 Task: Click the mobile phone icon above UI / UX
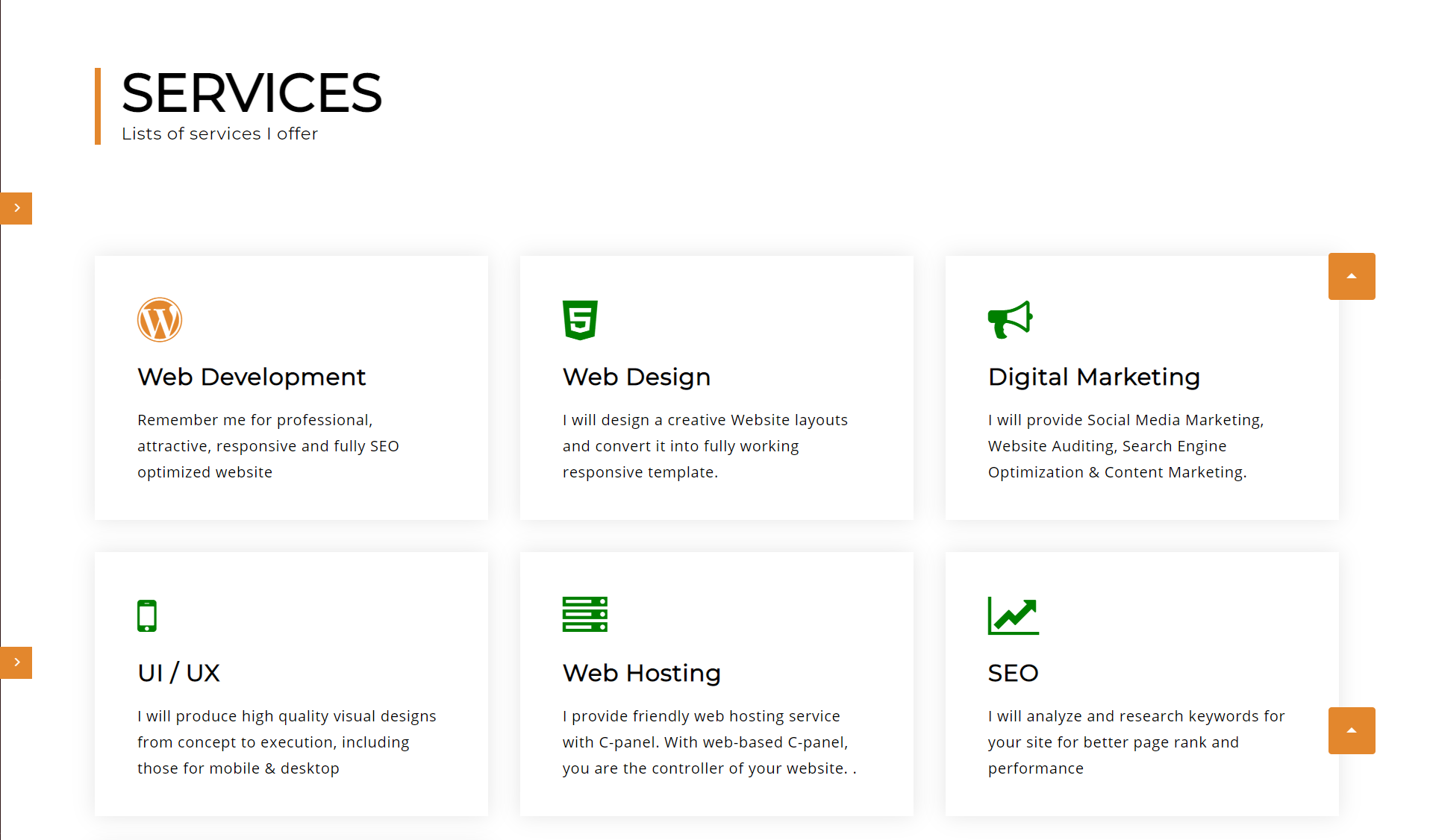coord(147,615)
